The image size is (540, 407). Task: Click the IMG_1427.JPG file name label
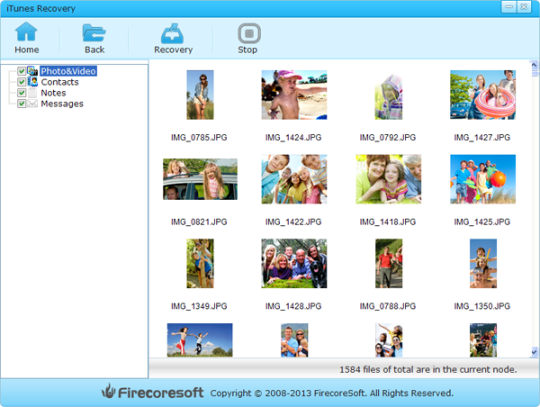482,137
